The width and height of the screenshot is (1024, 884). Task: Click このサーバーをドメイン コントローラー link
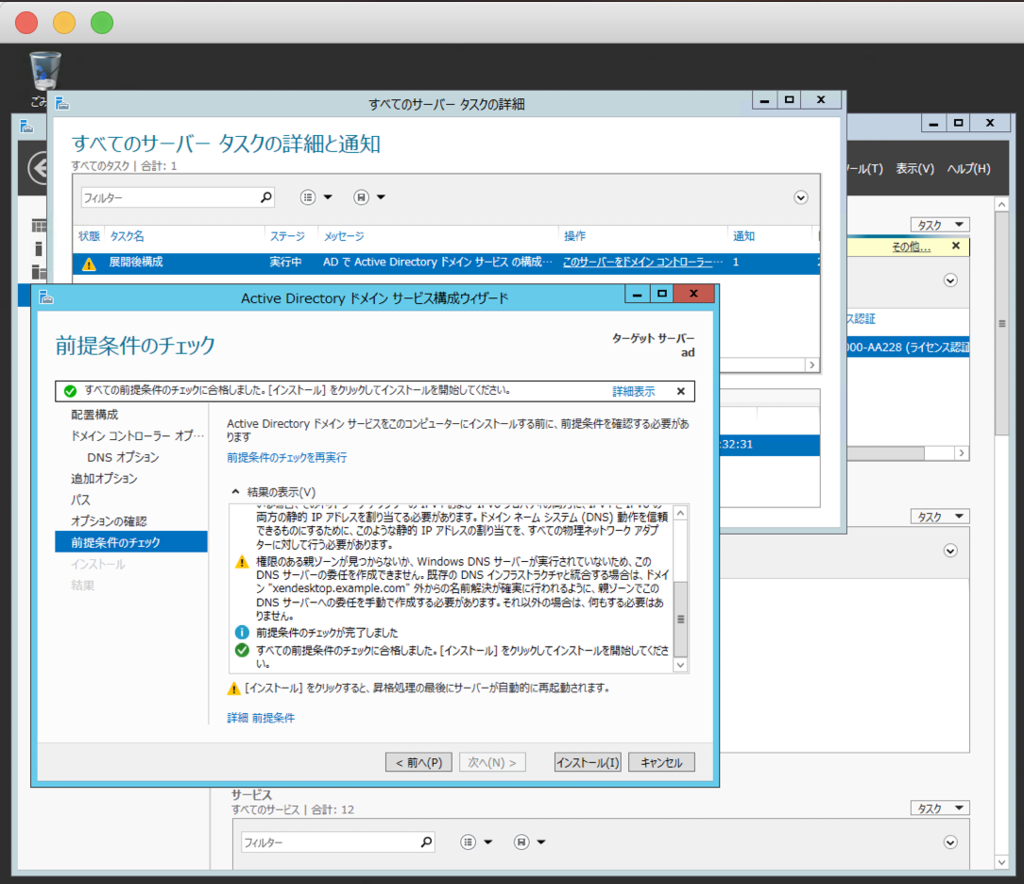pyautogui.click(x=643, y=262)
